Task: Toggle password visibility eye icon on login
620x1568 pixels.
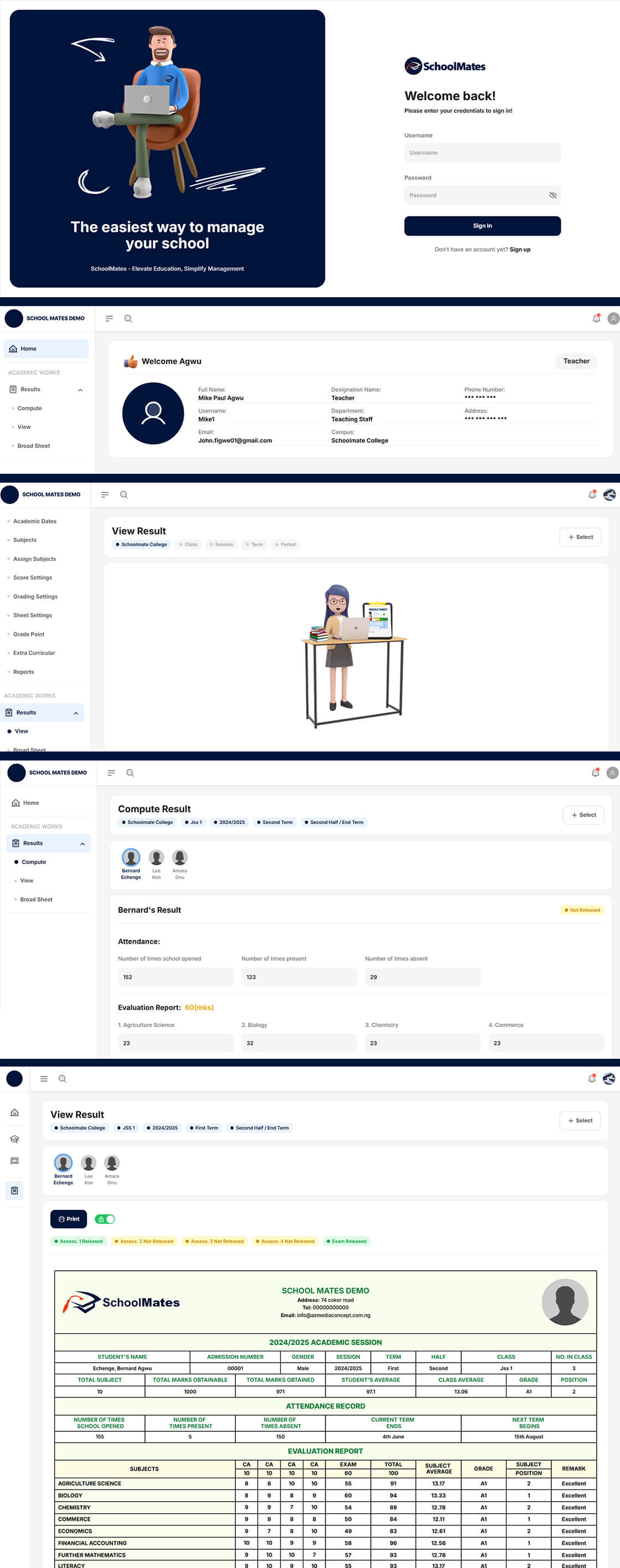Action: pyautogui.click(x=552, y=195)
